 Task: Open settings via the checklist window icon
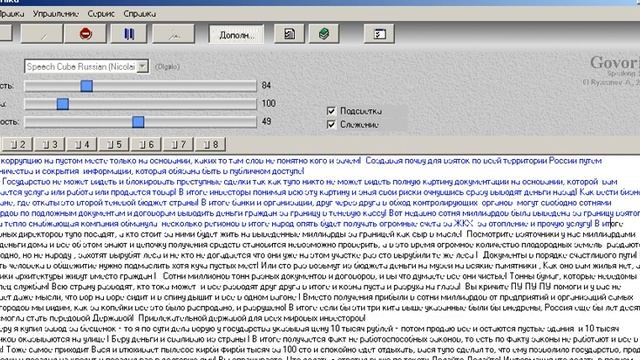click(379, 34)
